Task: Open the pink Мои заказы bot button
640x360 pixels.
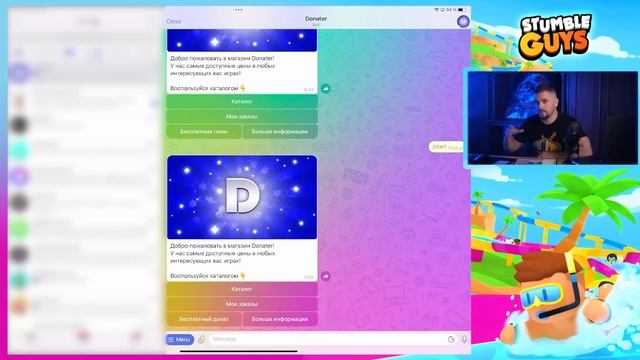Action: coord(242,304)
